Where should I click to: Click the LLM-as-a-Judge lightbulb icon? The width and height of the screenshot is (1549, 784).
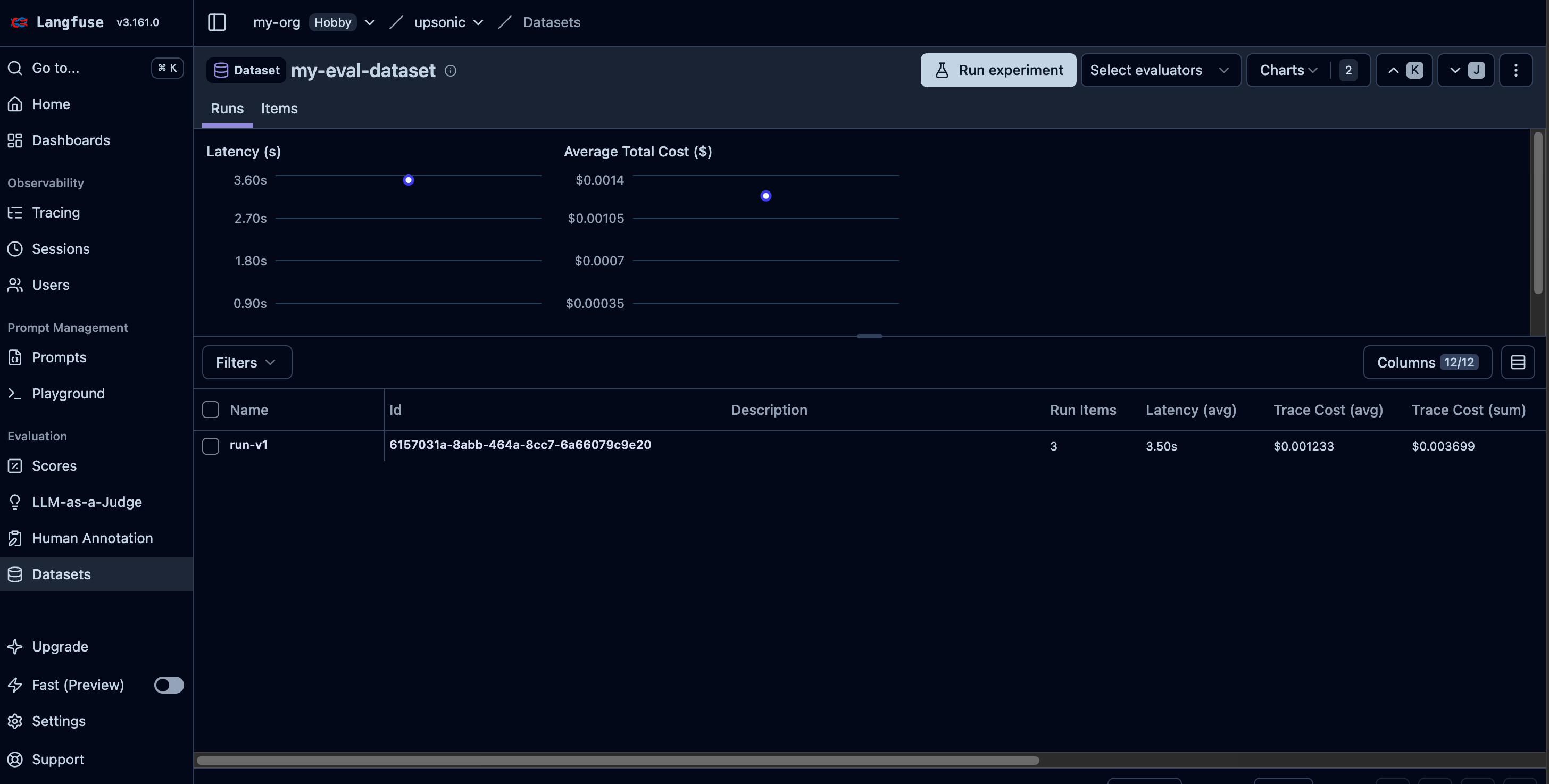15,502
